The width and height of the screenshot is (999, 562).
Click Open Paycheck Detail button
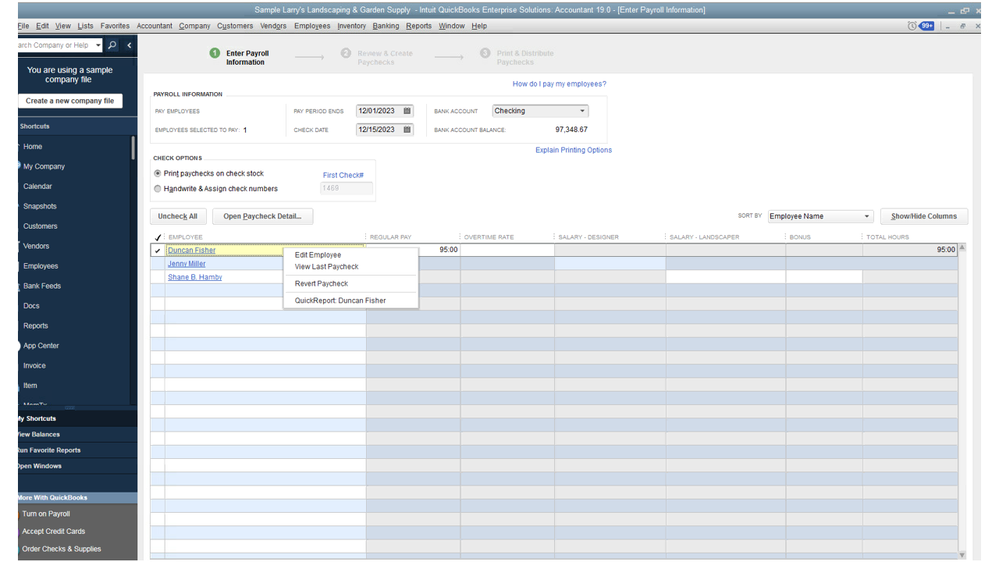click(262, 217)
